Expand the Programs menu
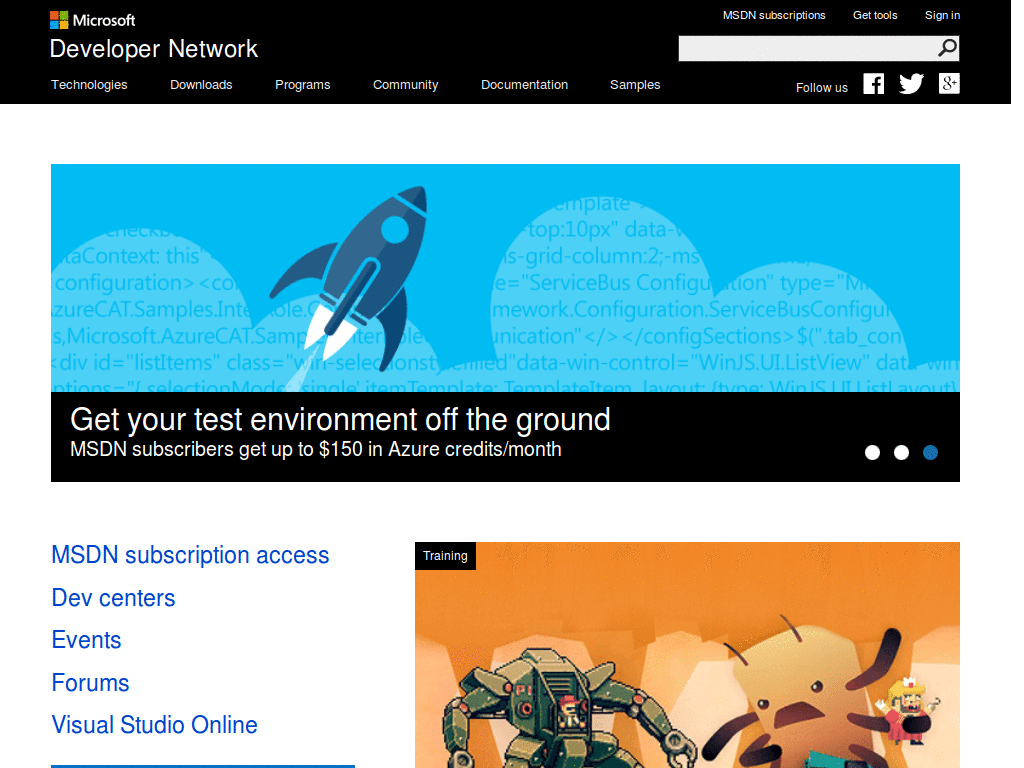This screenshot has width=1024, height=768. [302, 85]
